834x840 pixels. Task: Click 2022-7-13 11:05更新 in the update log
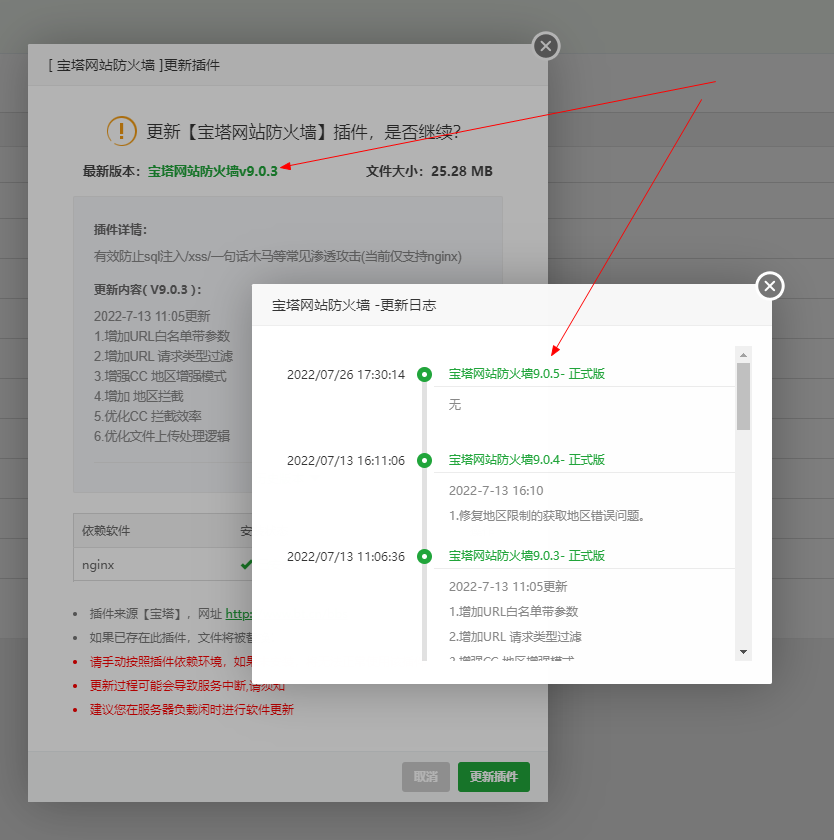[x=508, y=587]
